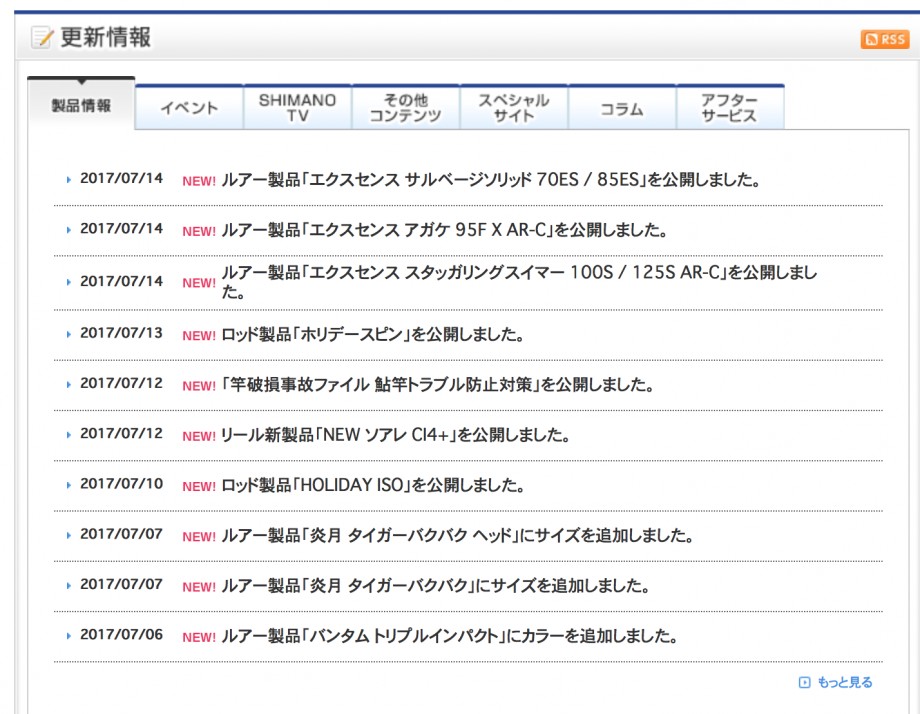Switch to the イベント tab
Screen dimensions: 920x714
(190, 107)
